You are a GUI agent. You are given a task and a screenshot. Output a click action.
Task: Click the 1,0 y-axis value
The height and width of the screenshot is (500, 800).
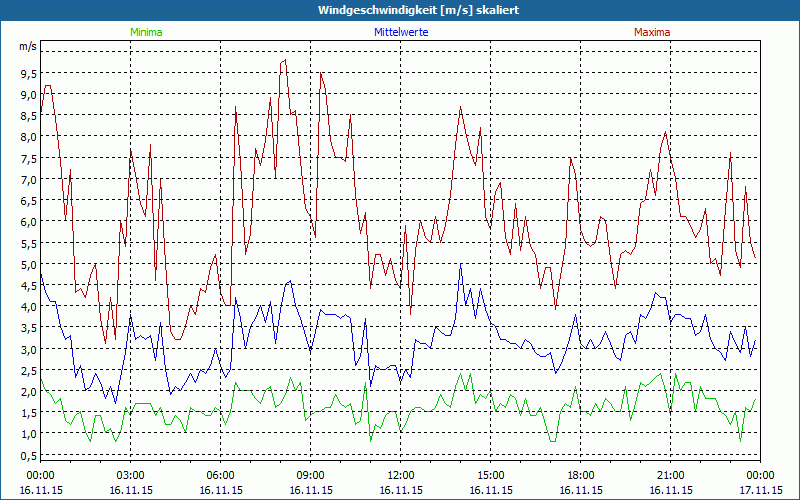(28, 434)
